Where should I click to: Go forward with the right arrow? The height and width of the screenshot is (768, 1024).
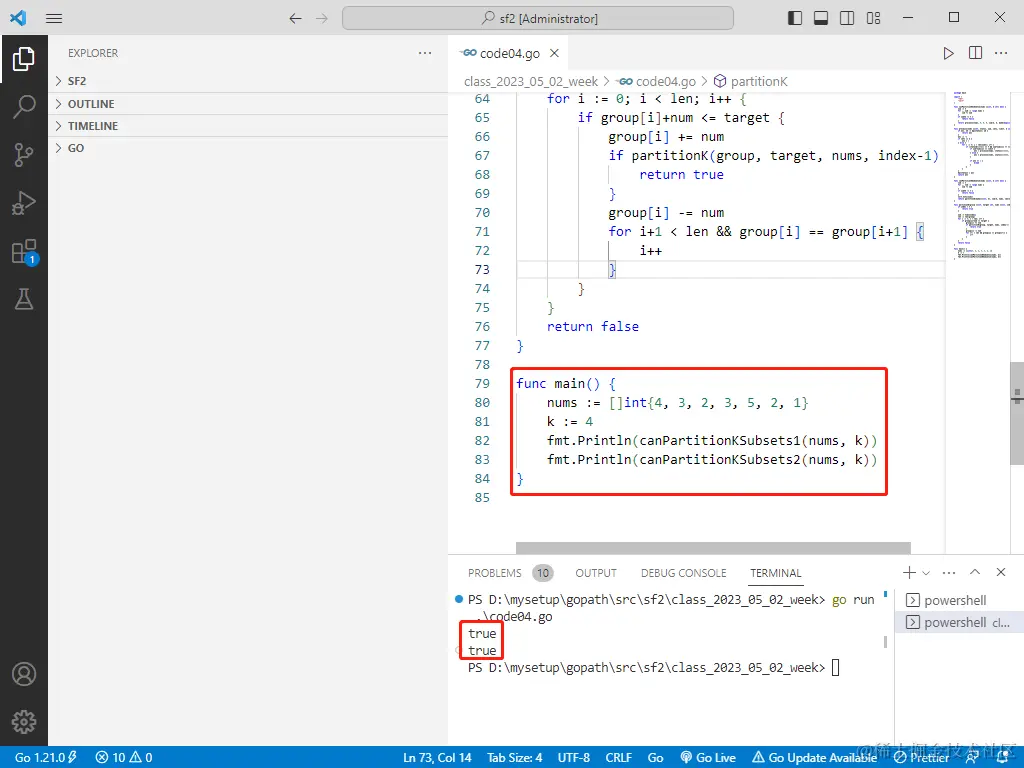pos(321,18)
